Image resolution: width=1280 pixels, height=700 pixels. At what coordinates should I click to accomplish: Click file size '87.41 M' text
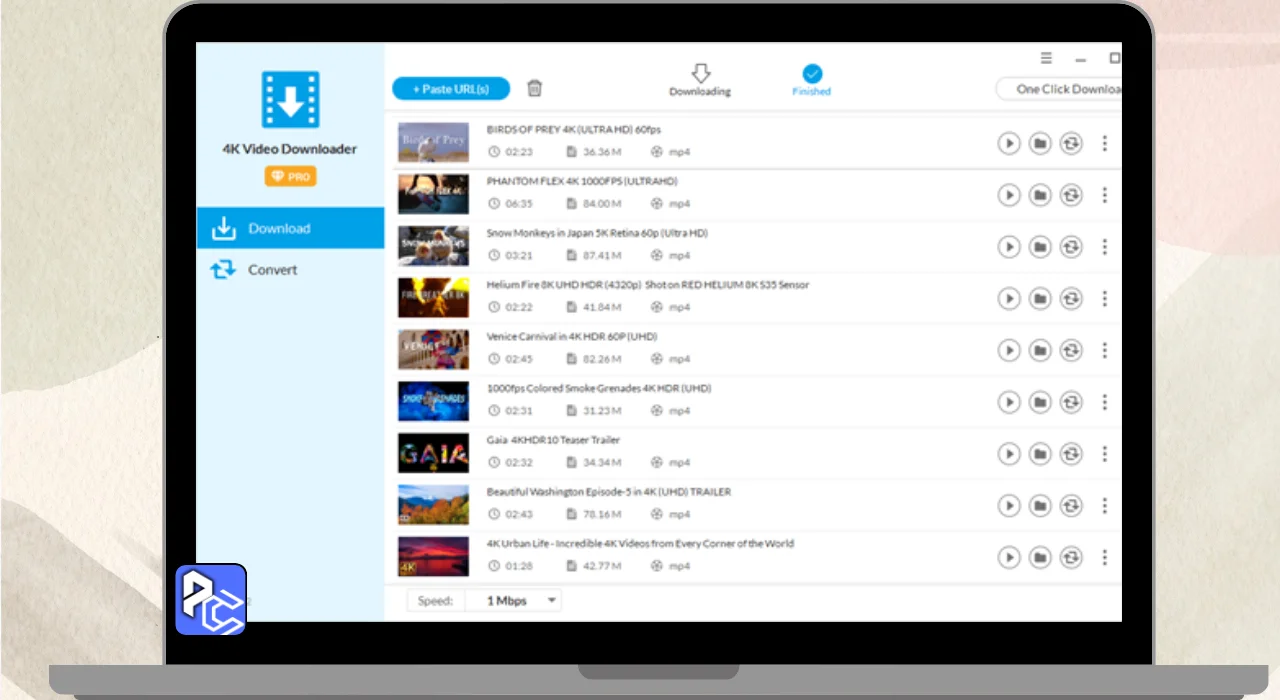point(602,256)
